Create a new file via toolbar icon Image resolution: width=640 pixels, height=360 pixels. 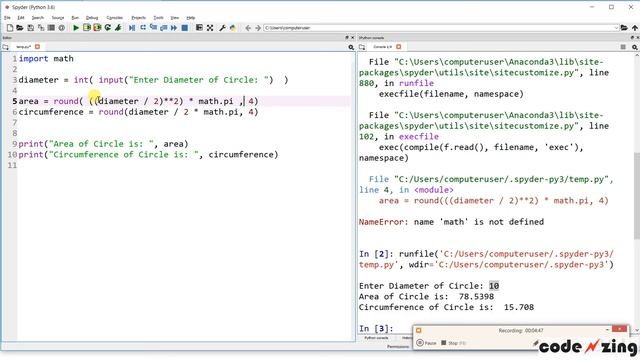(x=9, y=28)
